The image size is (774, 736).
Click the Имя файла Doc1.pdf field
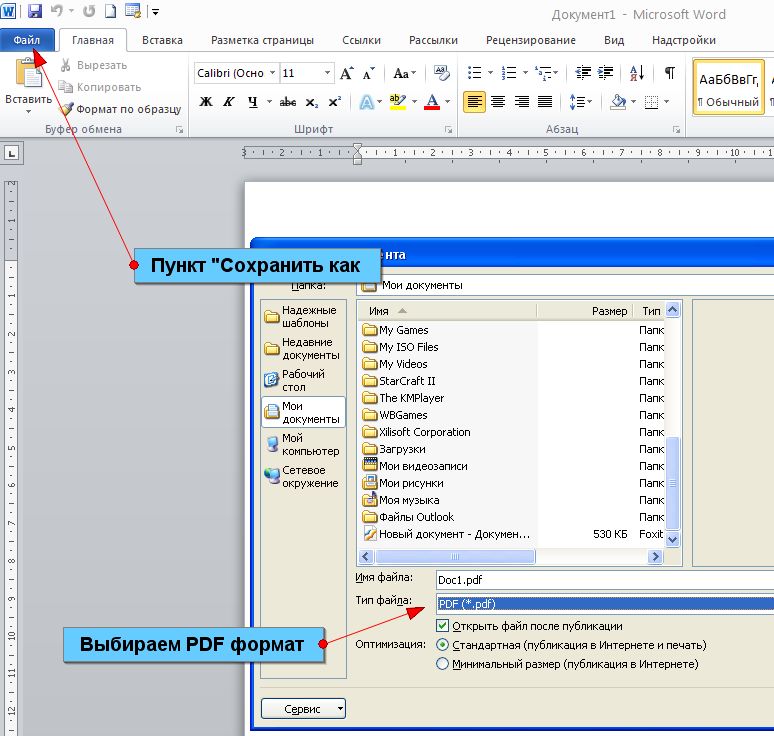tap(605, 580)
